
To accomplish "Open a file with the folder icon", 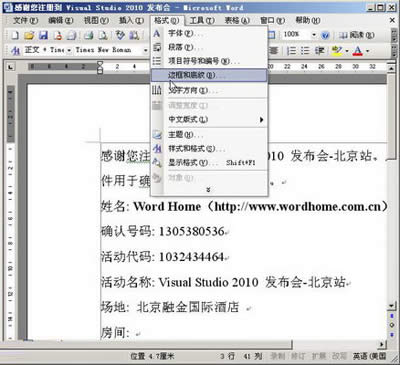I will (x=29, y=35).
